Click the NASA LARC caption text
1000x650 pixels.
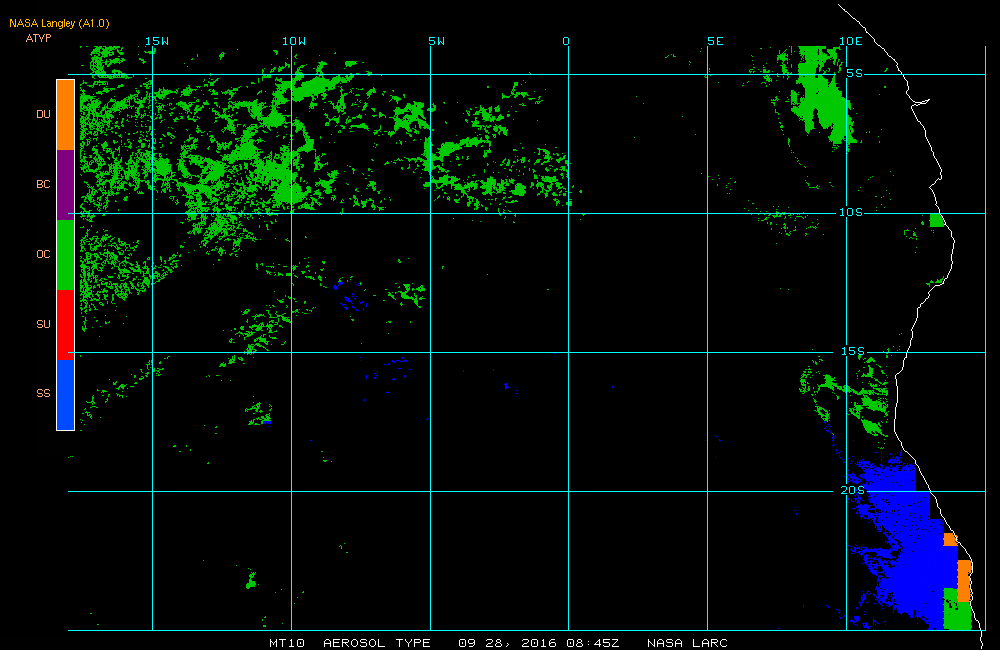[x=688, y=643]
